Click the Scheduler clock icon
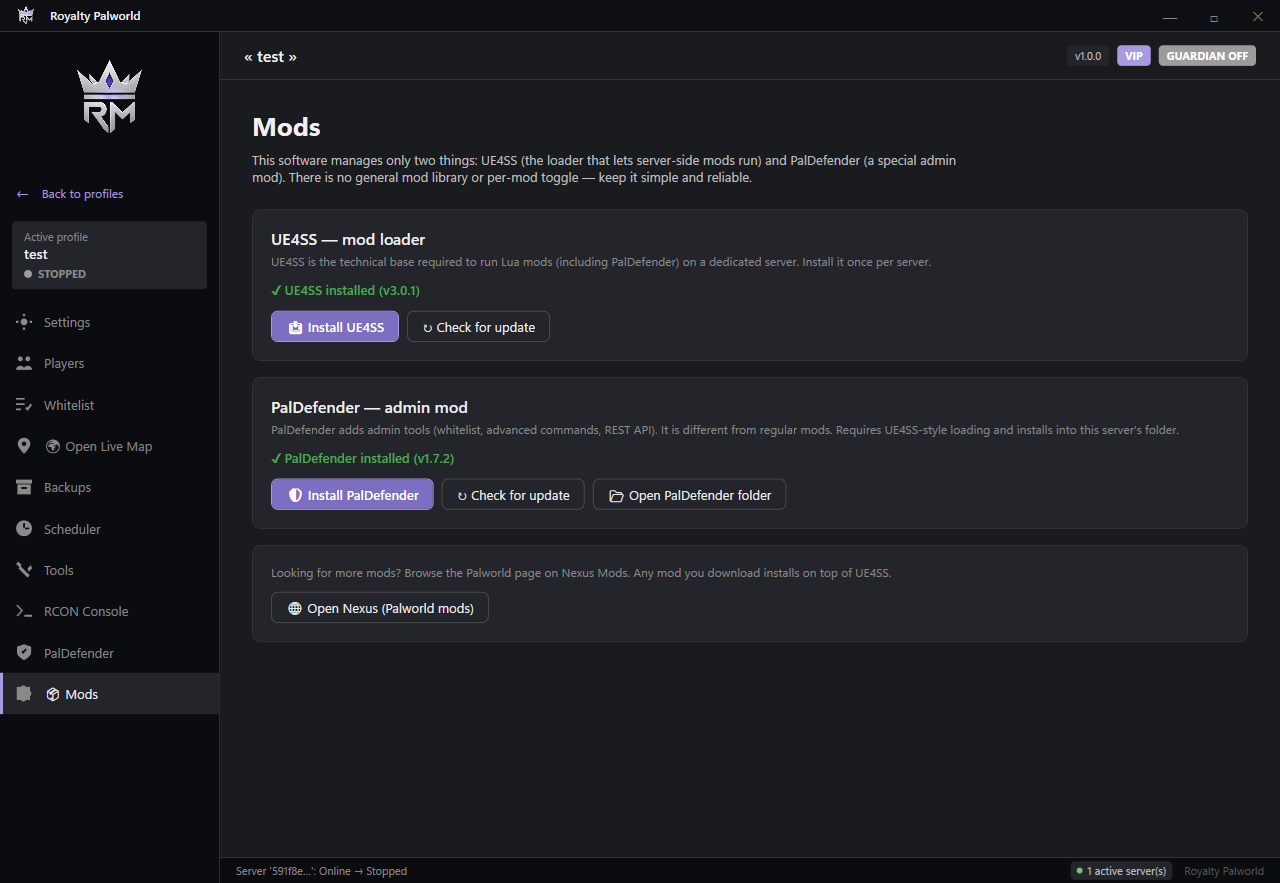Viewport: 1280px width, 883px height. point(24,529)
